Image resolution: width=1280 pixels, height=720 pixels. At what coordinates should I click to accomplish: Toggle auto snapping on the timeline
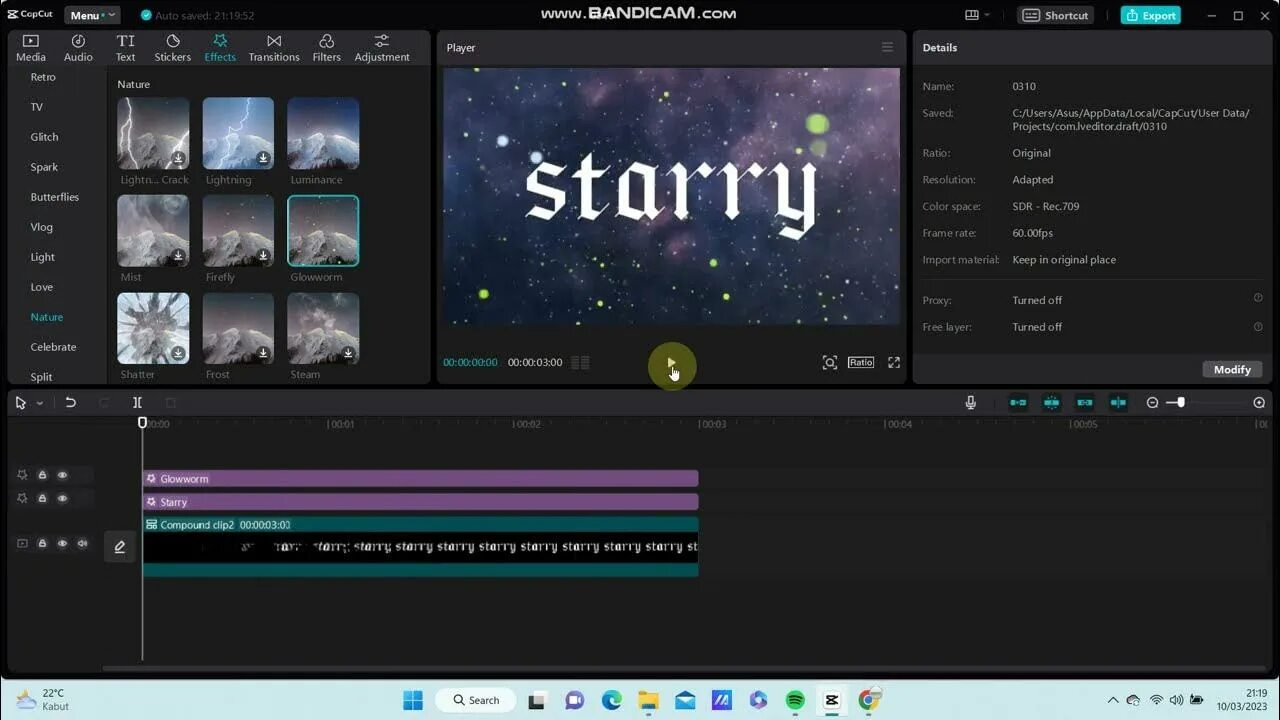point(1052,402)
